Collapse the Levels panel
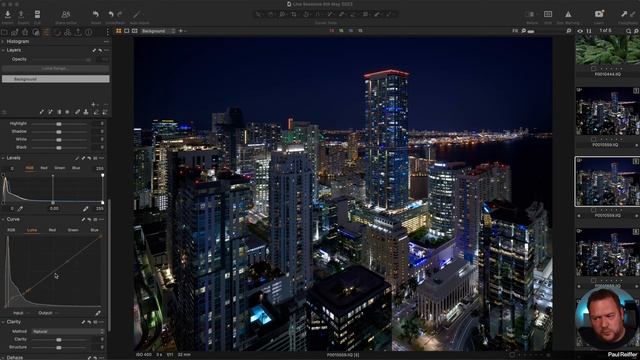This screenshot has height=360, width=640. (x=3, y=158)
